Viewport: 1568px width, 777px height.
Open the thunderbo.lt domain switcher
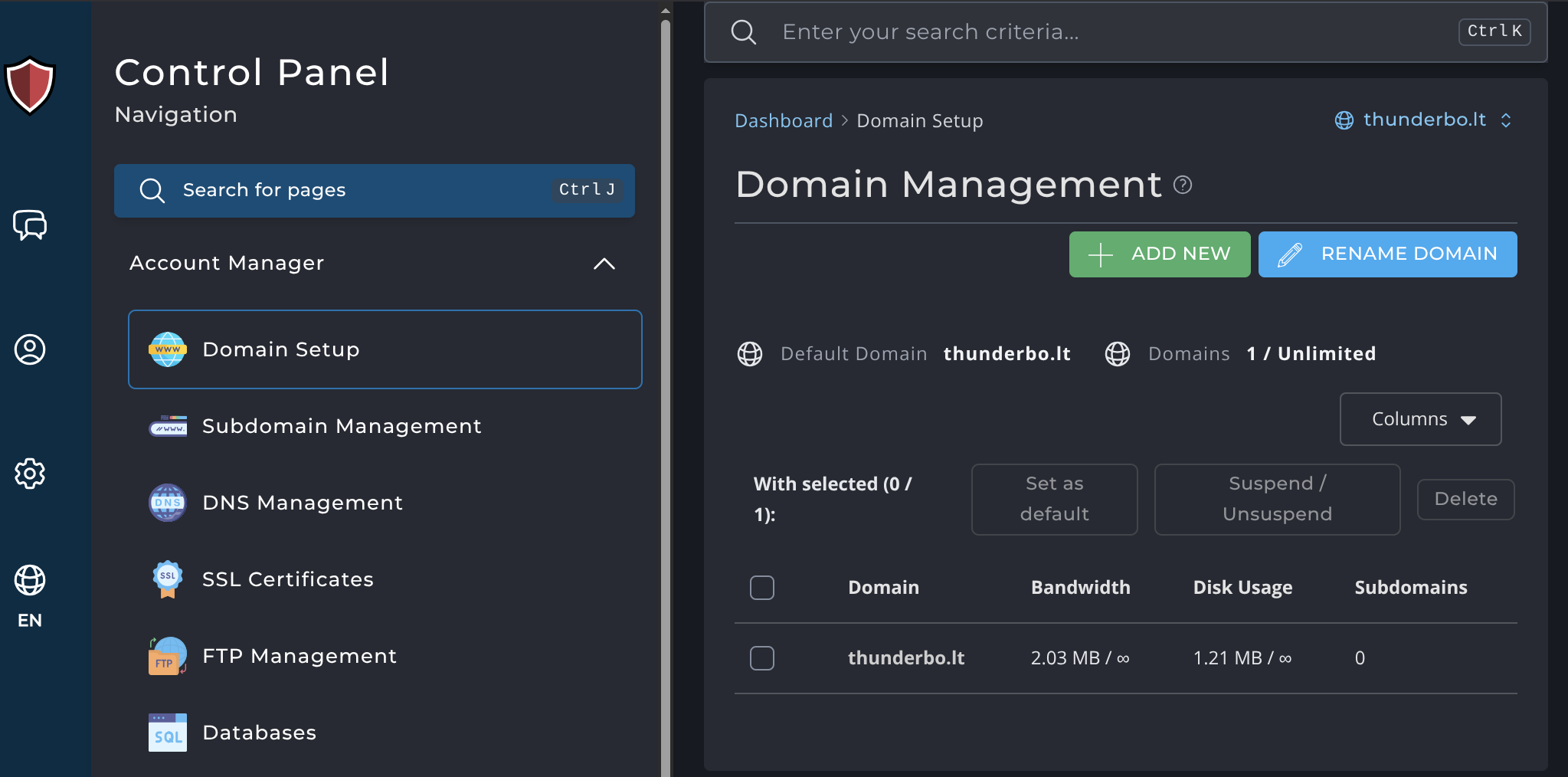tap(1423, 120)
